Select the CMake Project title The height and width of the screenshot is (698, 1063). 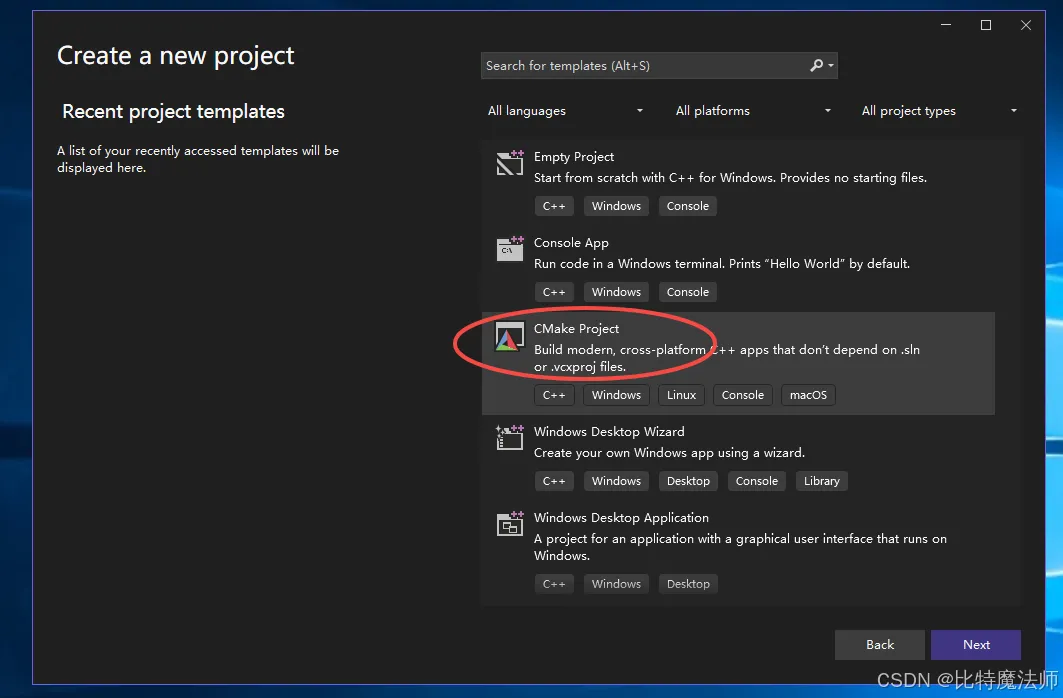coord(576,329)
